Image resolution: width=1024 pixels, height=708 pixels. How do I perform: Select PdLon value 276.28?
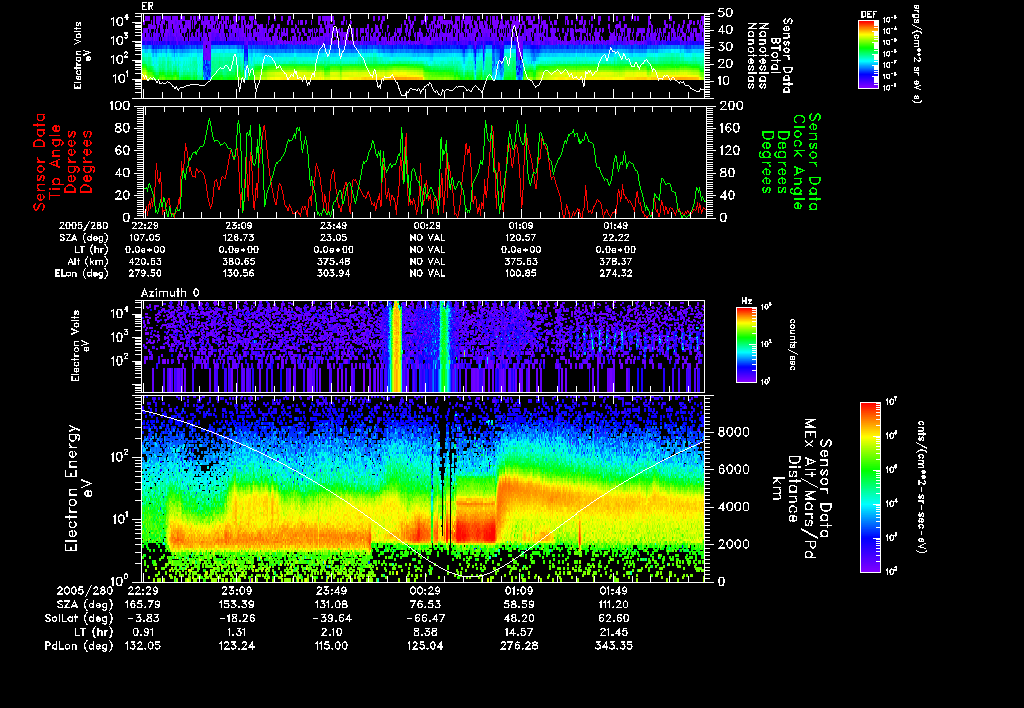tap(519, 646)
